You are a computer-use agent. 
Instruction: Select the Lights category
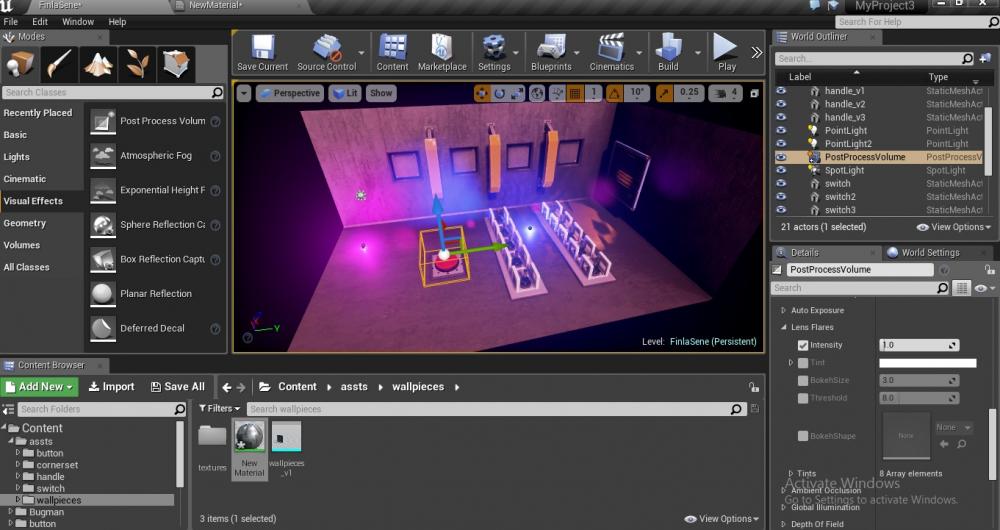pos(17,157)
